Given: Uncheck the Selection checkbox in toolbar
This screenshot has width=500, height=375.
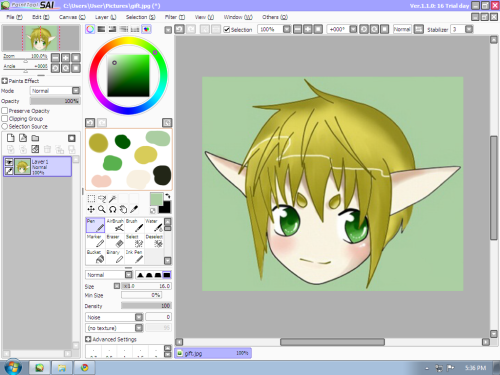Looking at the screenshot, I should click(227, 30).
